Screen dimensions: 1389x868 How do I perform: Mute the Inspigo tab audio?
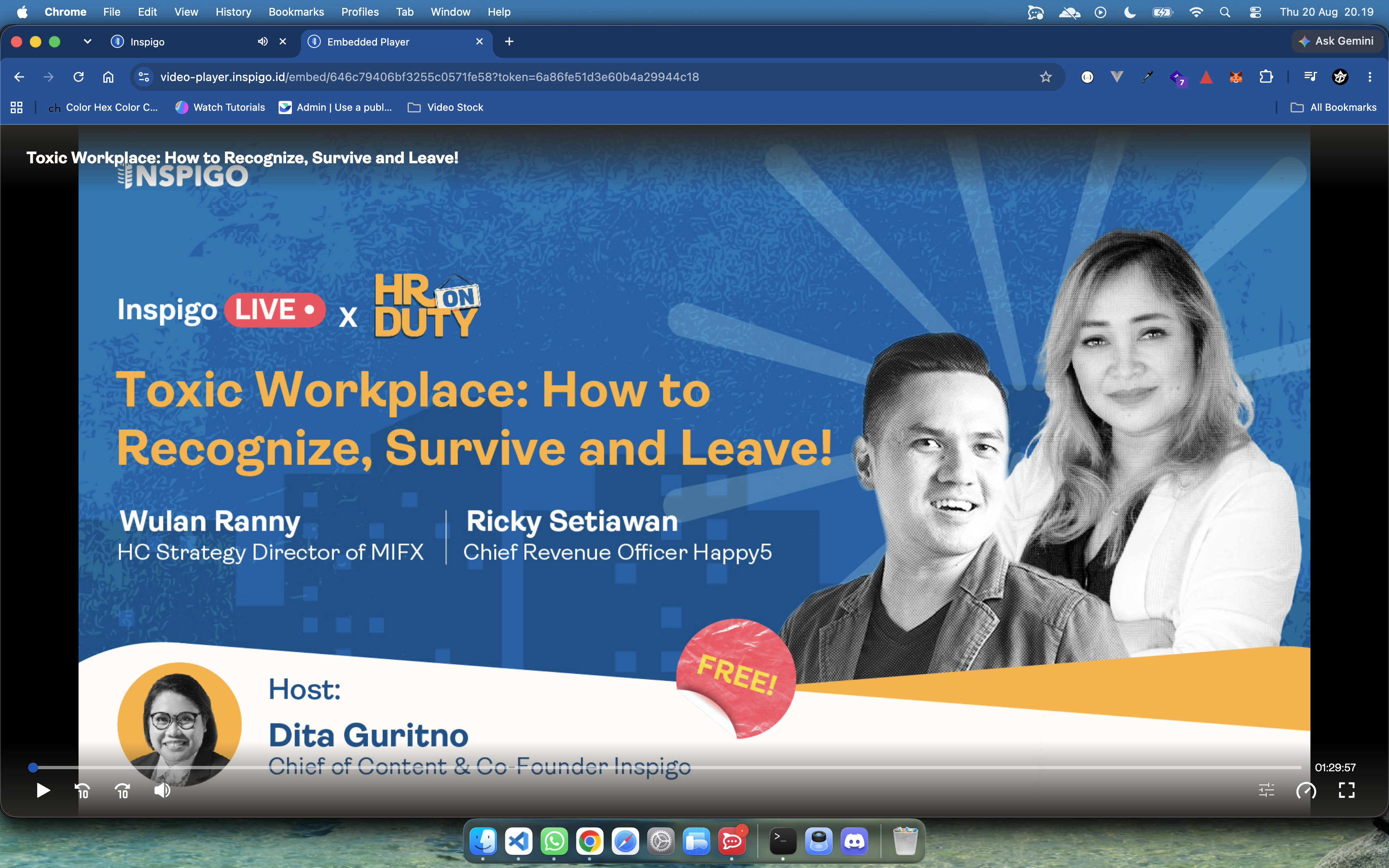263,41
